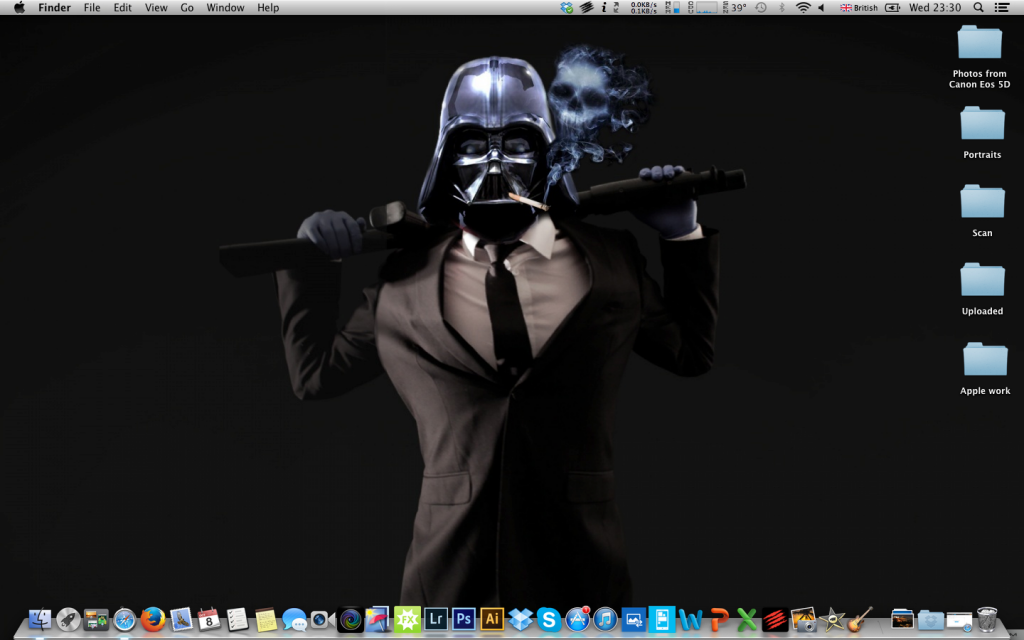
Task: Open Firefox from the Dock
Action: [153, 619]
